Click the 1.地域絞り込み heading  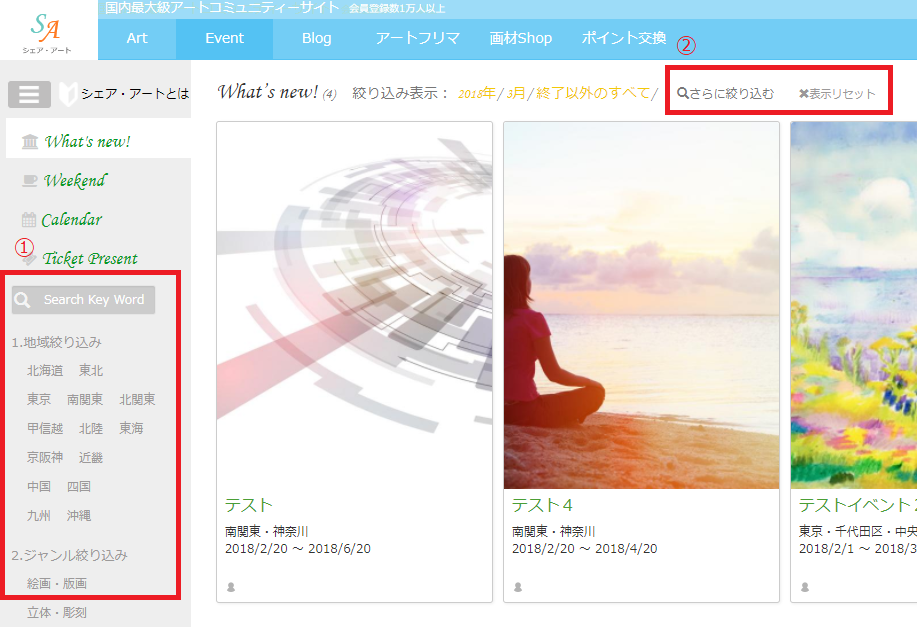(57, 343)
